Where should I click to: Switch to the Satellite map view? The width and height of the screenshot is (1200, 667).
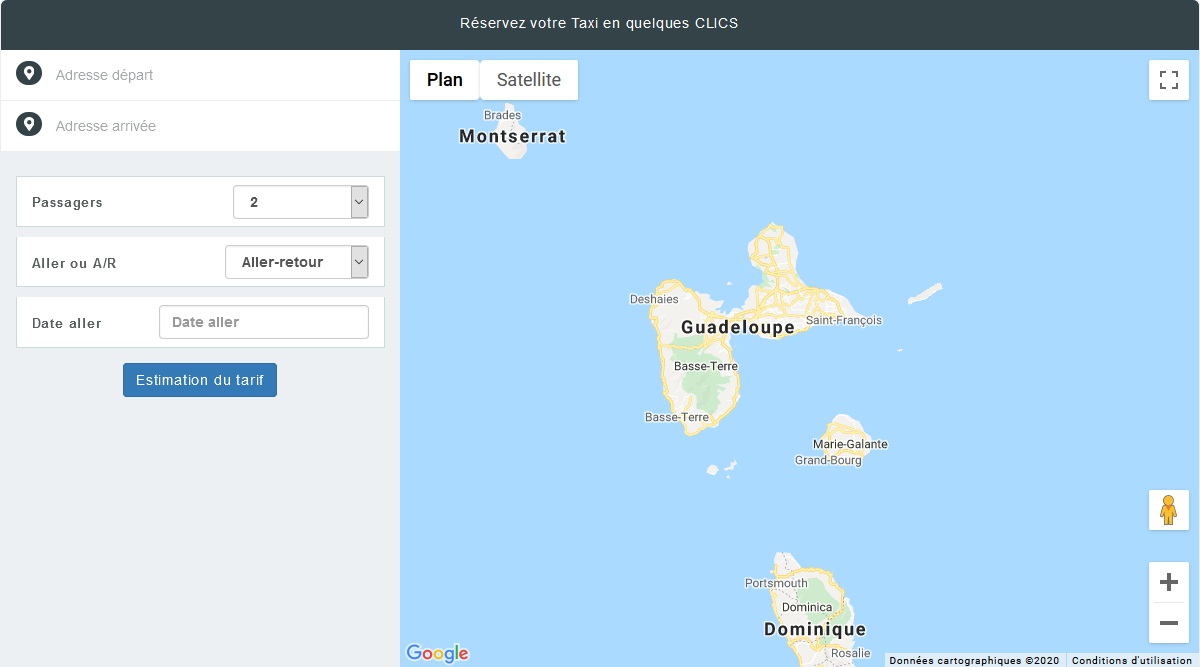tap(528, 79)
